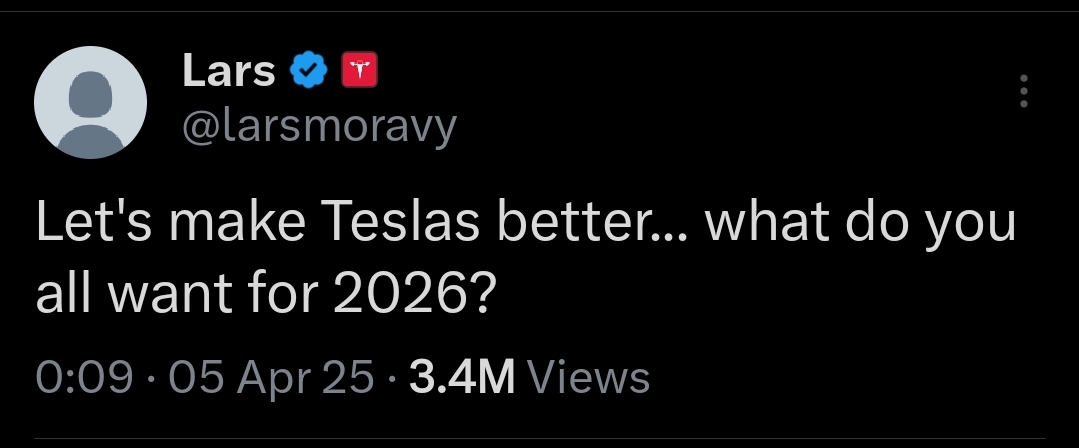The image size is (1079, 448).
Task: Click the display name "Lars"
Action: click(x=229, y=72)
